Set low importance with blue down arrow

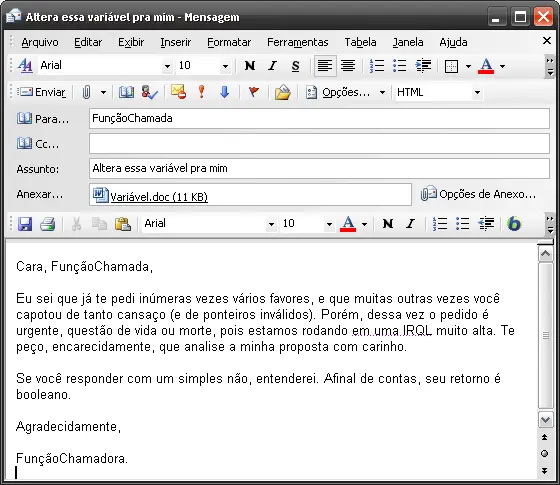point(224,92)
